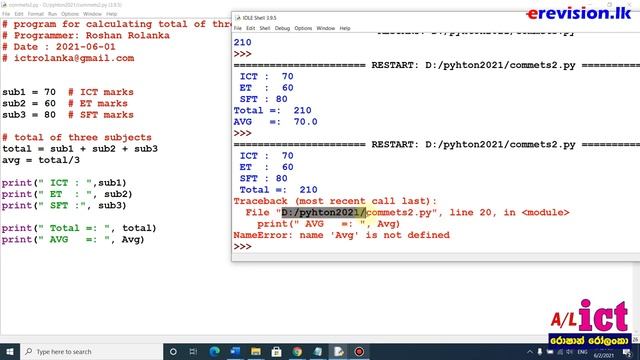Switch to Python IDLE taskbar icon
The width and height of the screenshot is (640, 360).
(339, 351)
